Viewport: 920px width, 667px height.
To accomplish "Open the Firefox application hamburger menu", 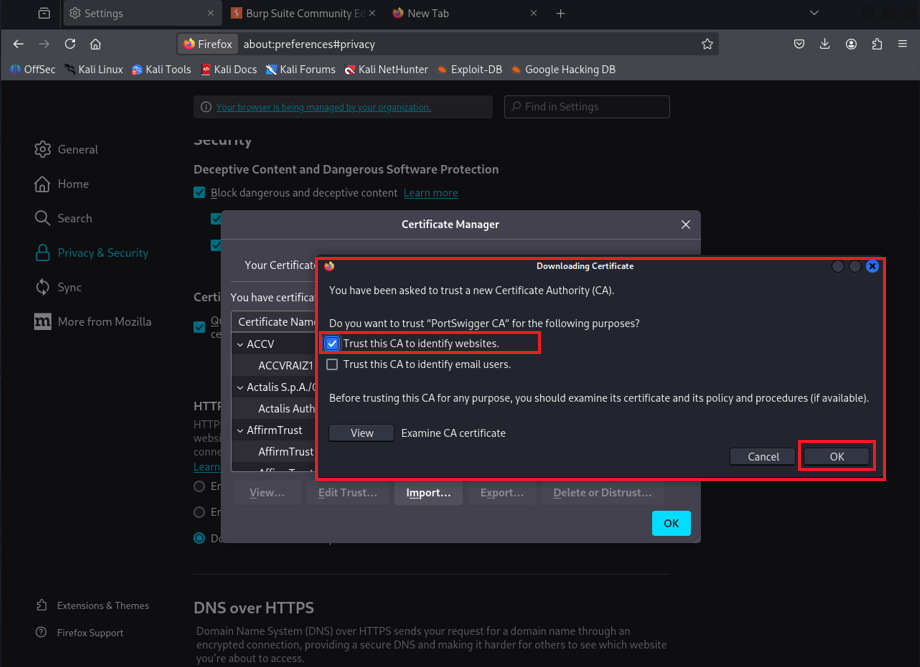I will (x=902, y=44).
